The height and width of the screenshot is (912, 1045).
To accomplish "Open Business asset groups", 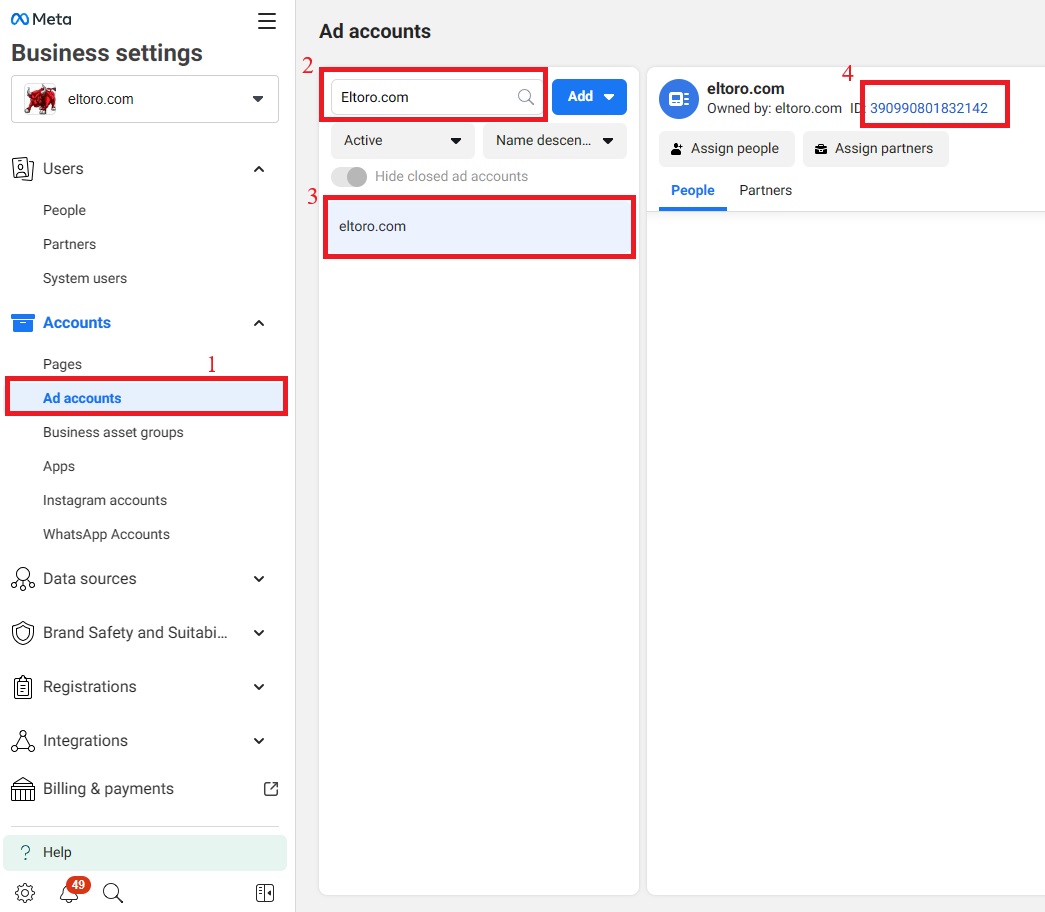I will [113, 432].
